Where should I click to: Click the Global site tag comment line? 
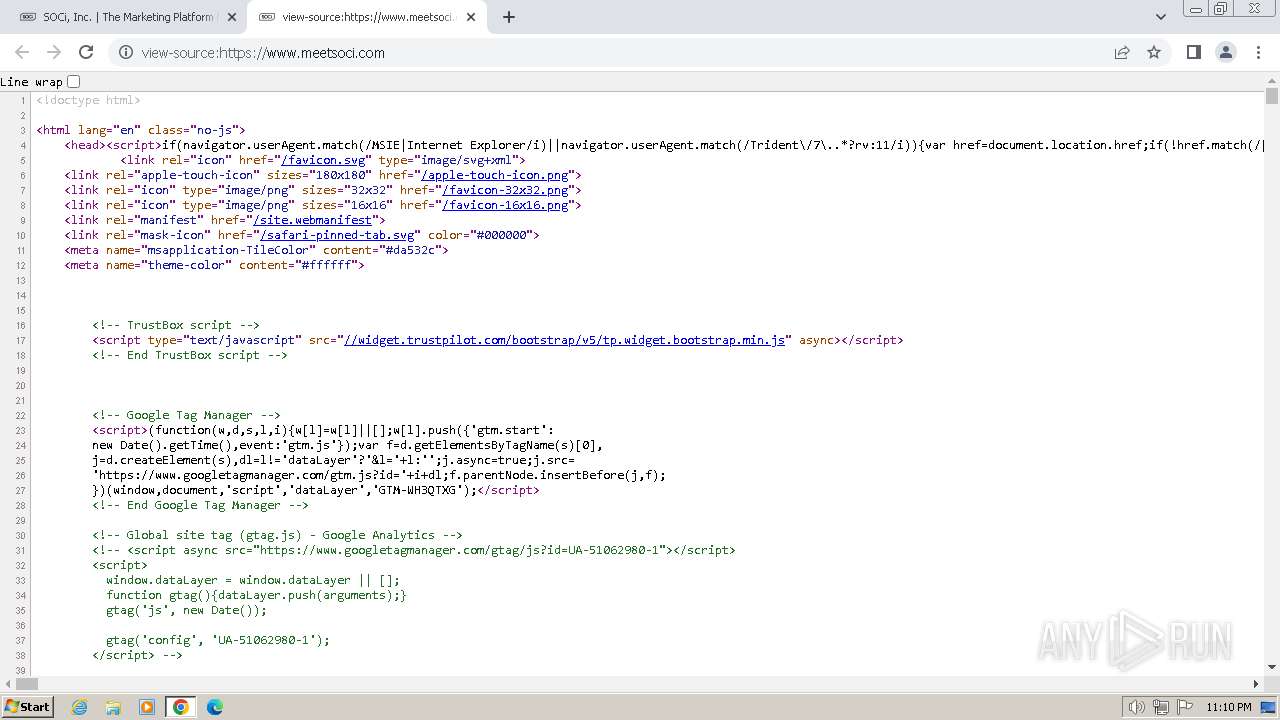pyautogui.click(x=277, y=535)
